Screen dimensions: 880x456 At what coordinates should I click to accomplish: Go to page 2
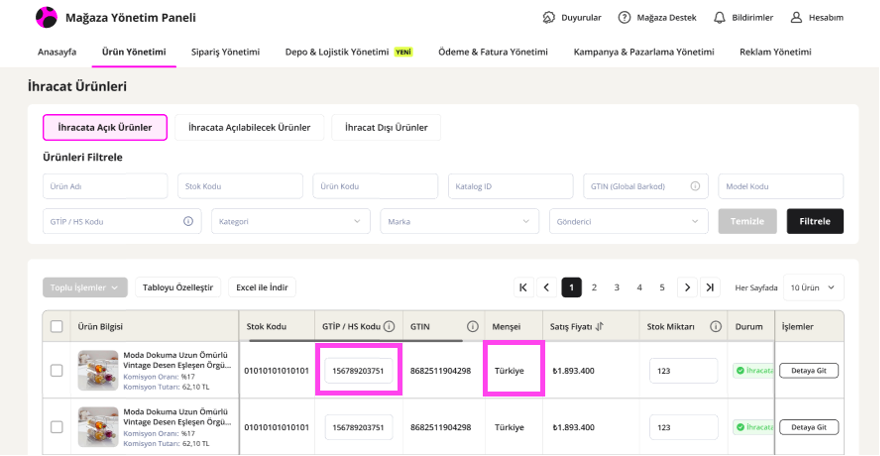(594, 288)
